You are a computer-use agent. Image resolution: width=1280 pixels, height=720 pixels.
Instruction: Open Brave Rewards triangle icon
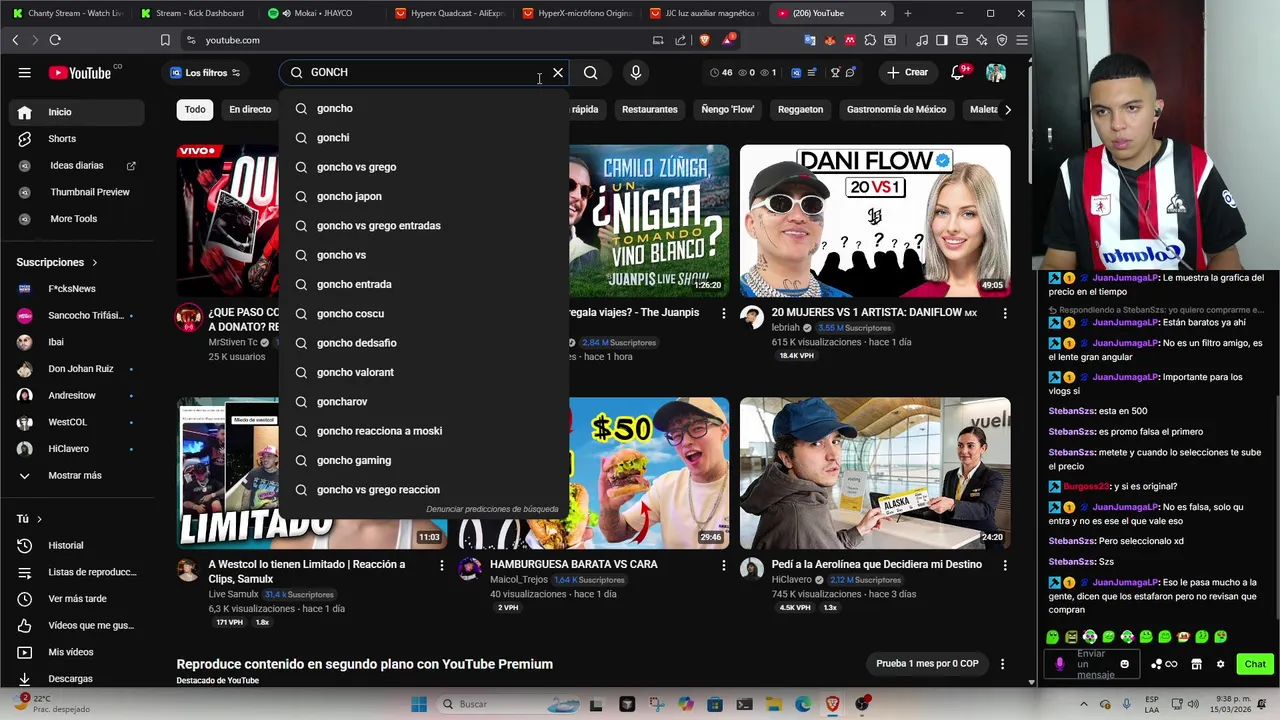729,40
